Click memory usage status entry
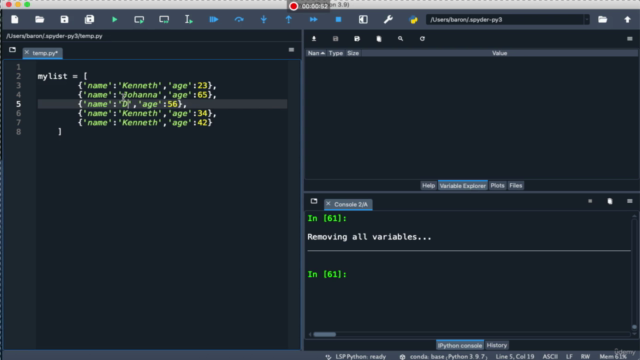 [613, 356]
